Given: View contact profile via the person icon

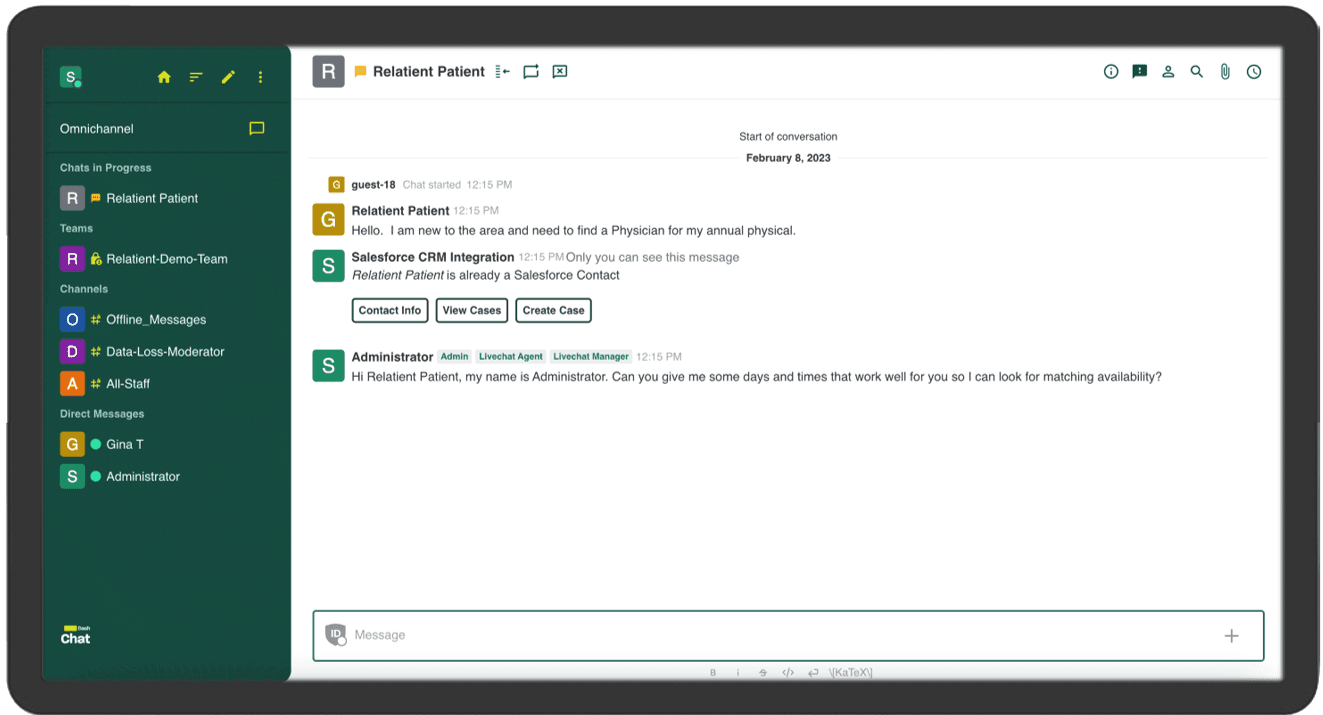Looking at the screenshot, I should pos(1168,71).
